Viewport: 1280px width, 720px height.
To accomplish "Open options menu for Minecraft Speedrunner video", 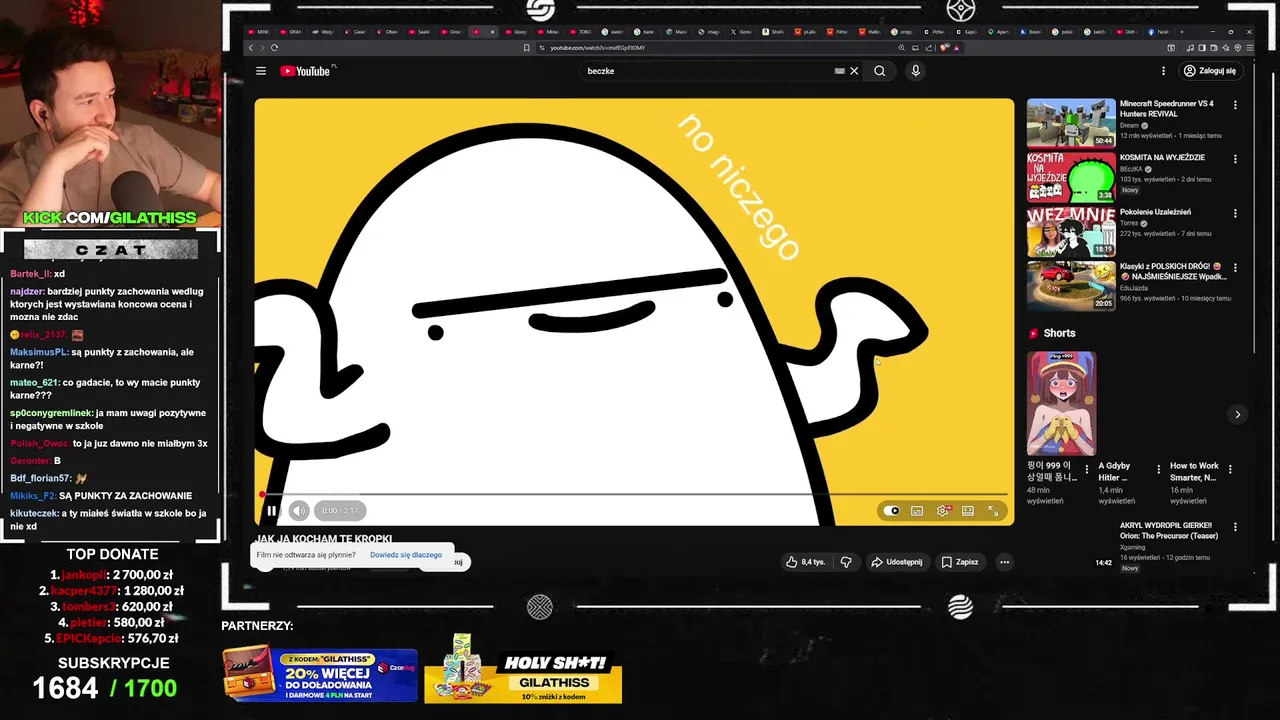I will 1235,105.
